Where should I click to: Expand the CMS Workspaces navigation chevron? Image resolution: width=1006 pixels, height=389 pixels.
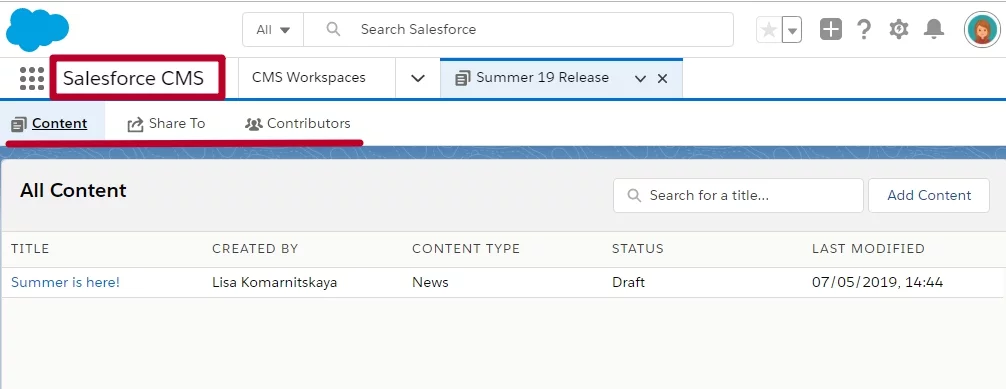(x=418, y=78)
